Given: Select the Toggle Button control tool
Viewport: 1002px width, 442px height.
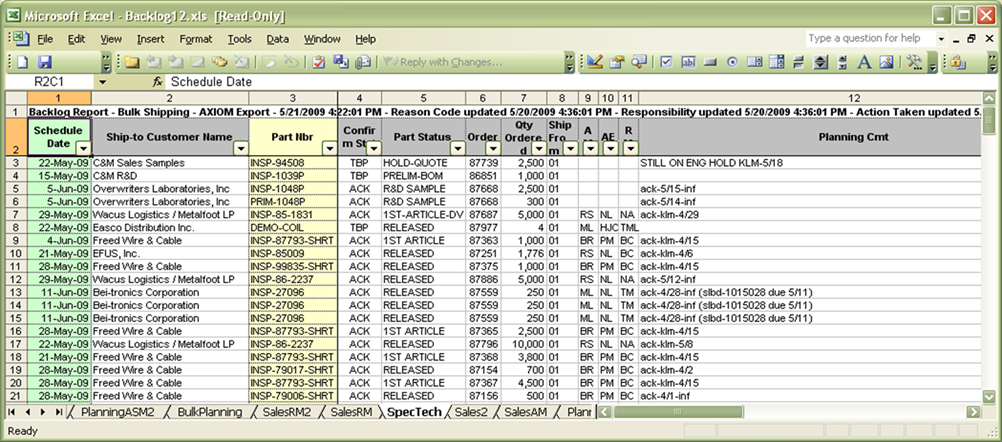Looking at the screenshot, I should coord(798,62).
